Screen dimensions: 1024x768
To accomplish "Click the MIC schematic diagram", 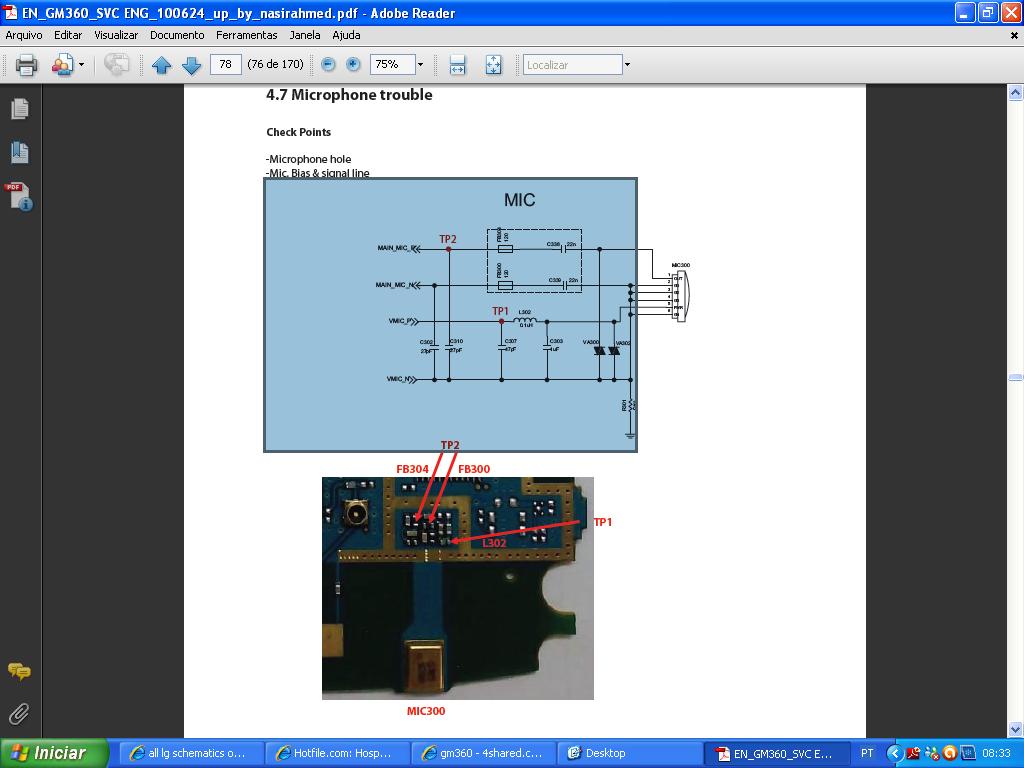I will (451, 315).
